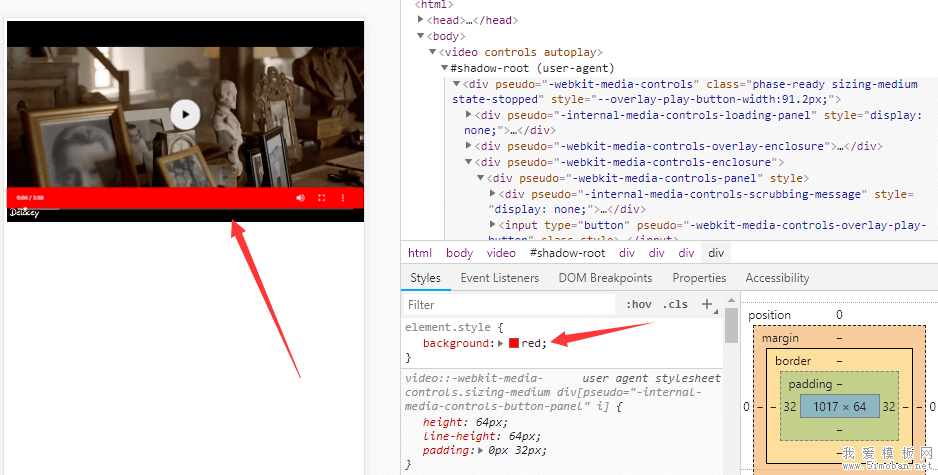Play the video with overlay play button
This screenshot has width=938, height=475.
(185, 114)
